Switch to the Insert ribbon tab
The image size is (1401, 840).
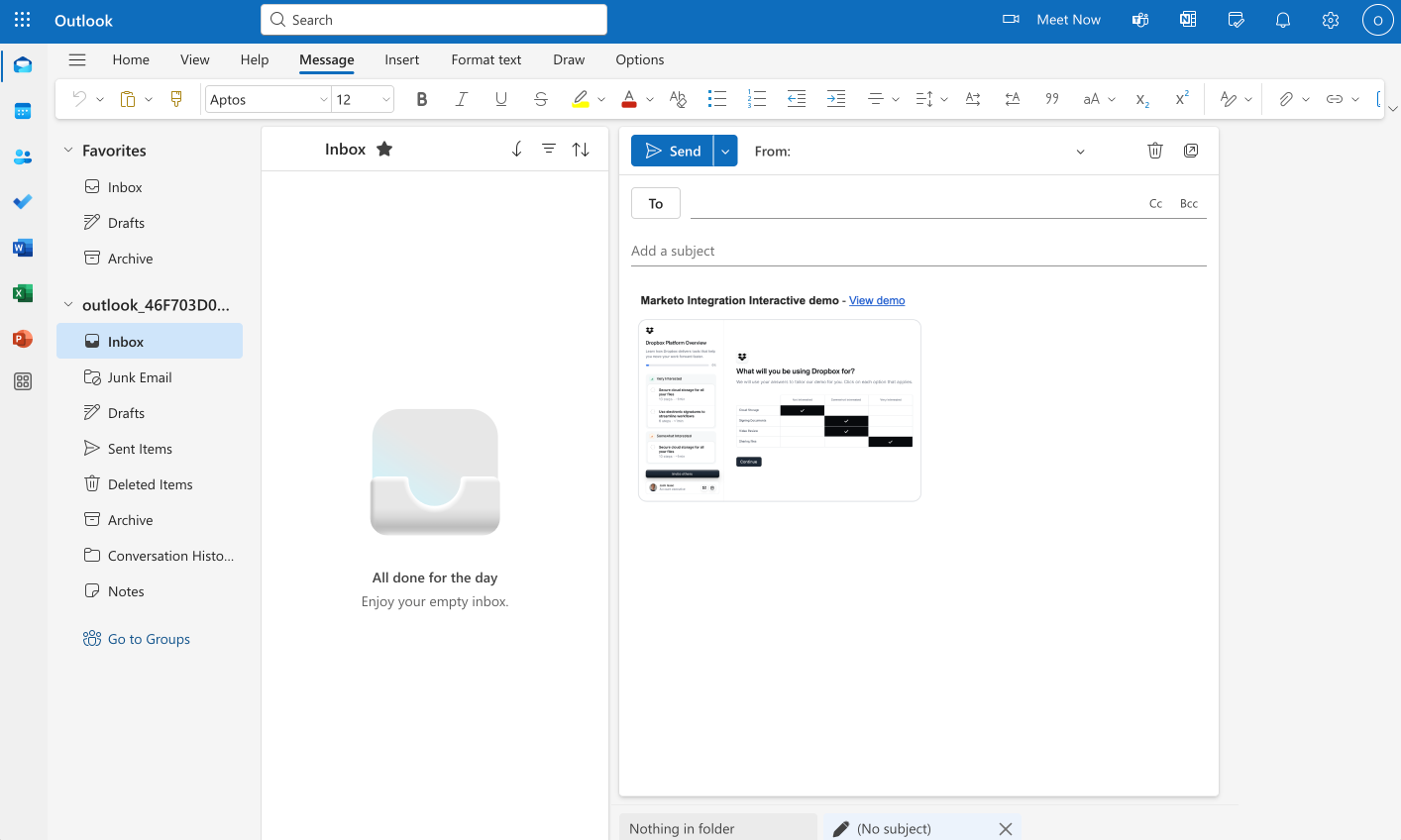401,59
